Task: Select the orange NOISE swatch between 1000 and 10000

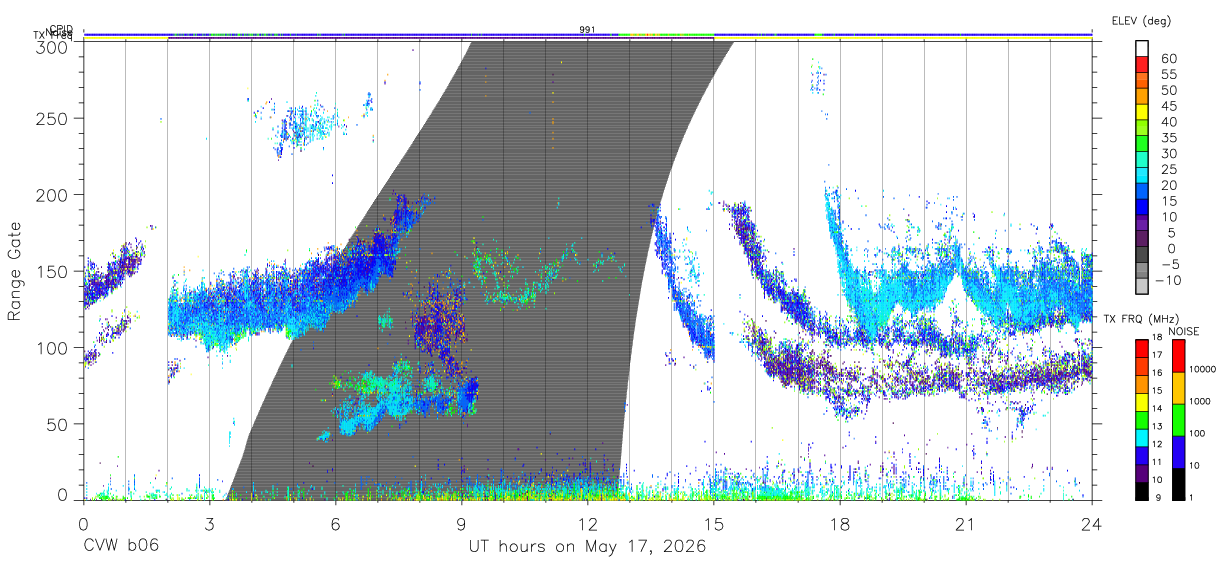Action: click(x=1179, y=387)
